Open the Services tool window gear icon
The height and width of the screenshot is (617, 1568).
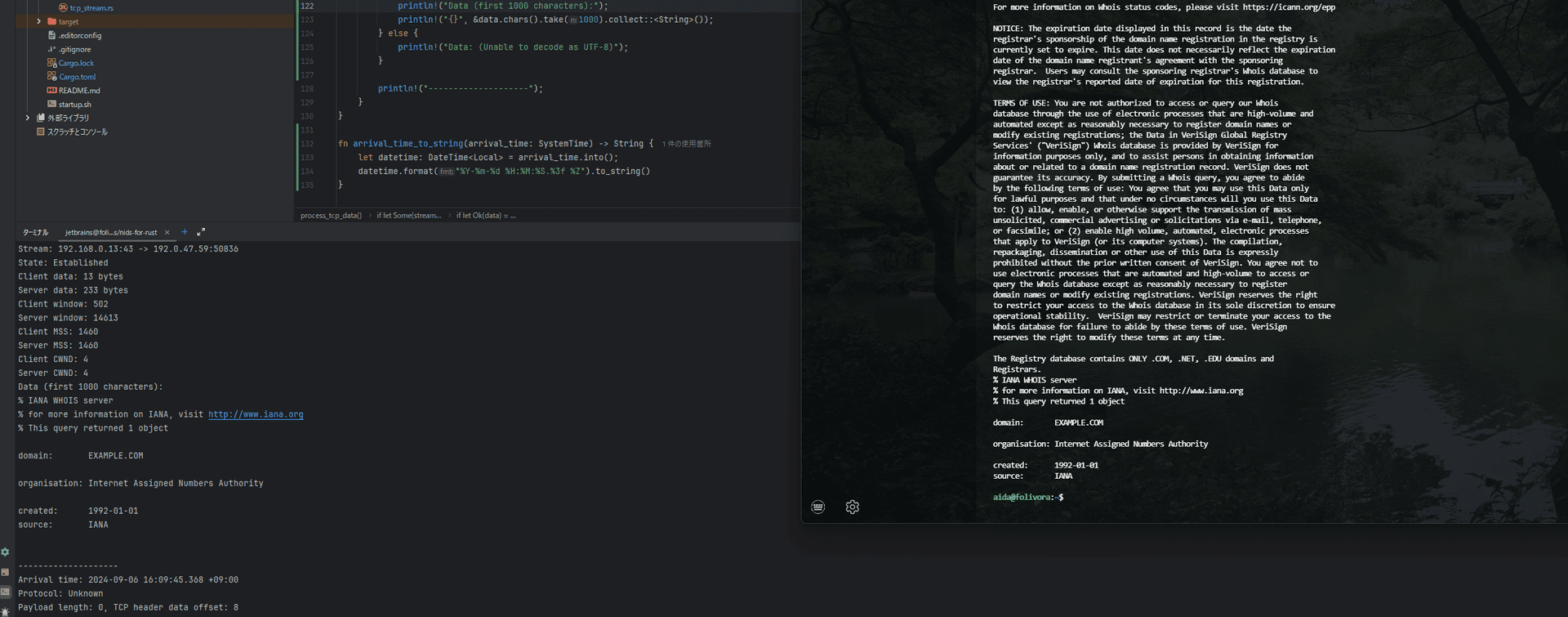pos(5,552)
